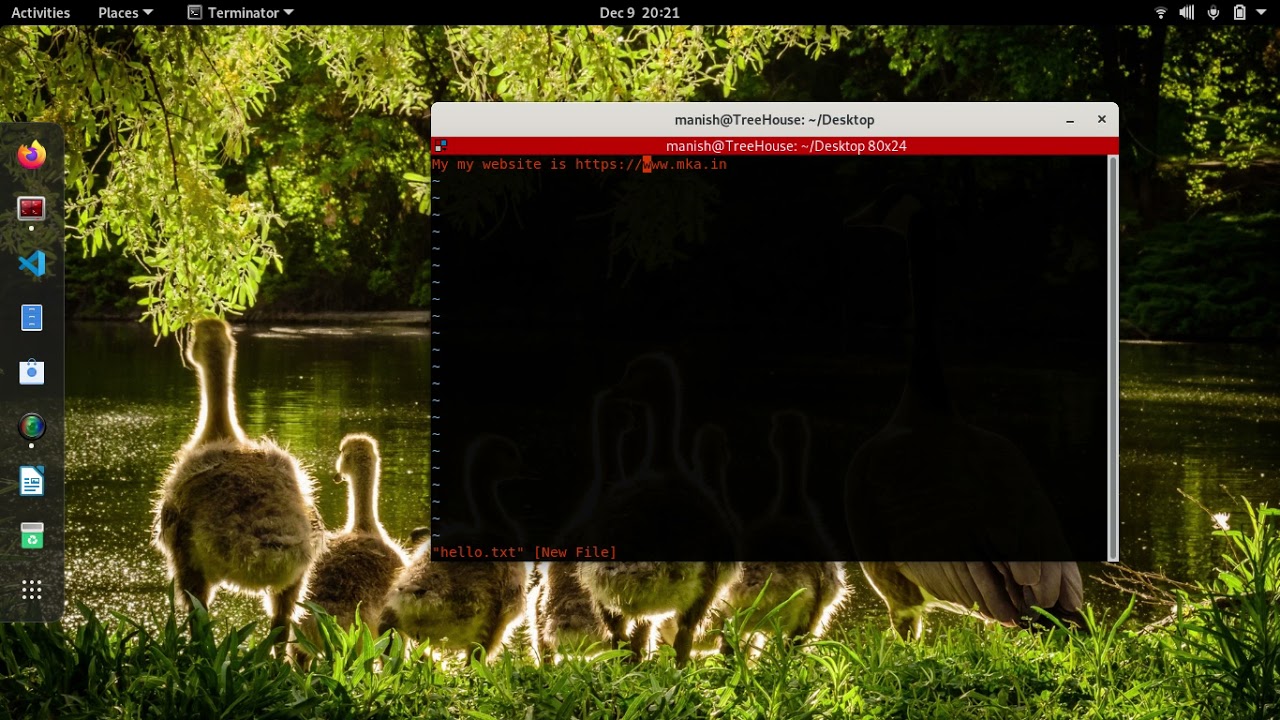The image size is (1280, 720).
Task: Minimize the Terminator window
Action: [x=1070, y=120]
